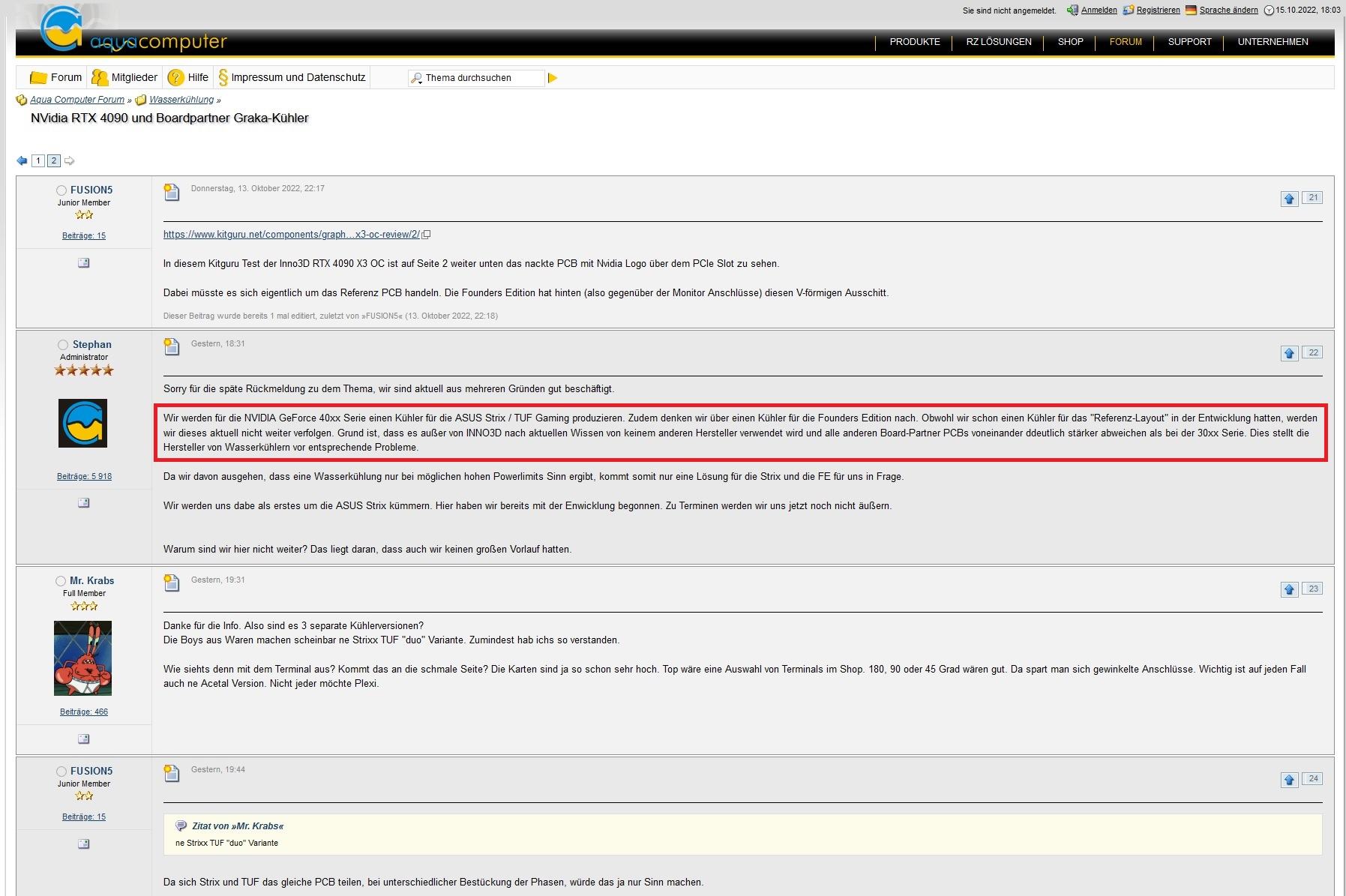Screen dimensions: 1346x896
Task: Open Mr. Krabs' profile card icon
Action: tap(84, 739)
